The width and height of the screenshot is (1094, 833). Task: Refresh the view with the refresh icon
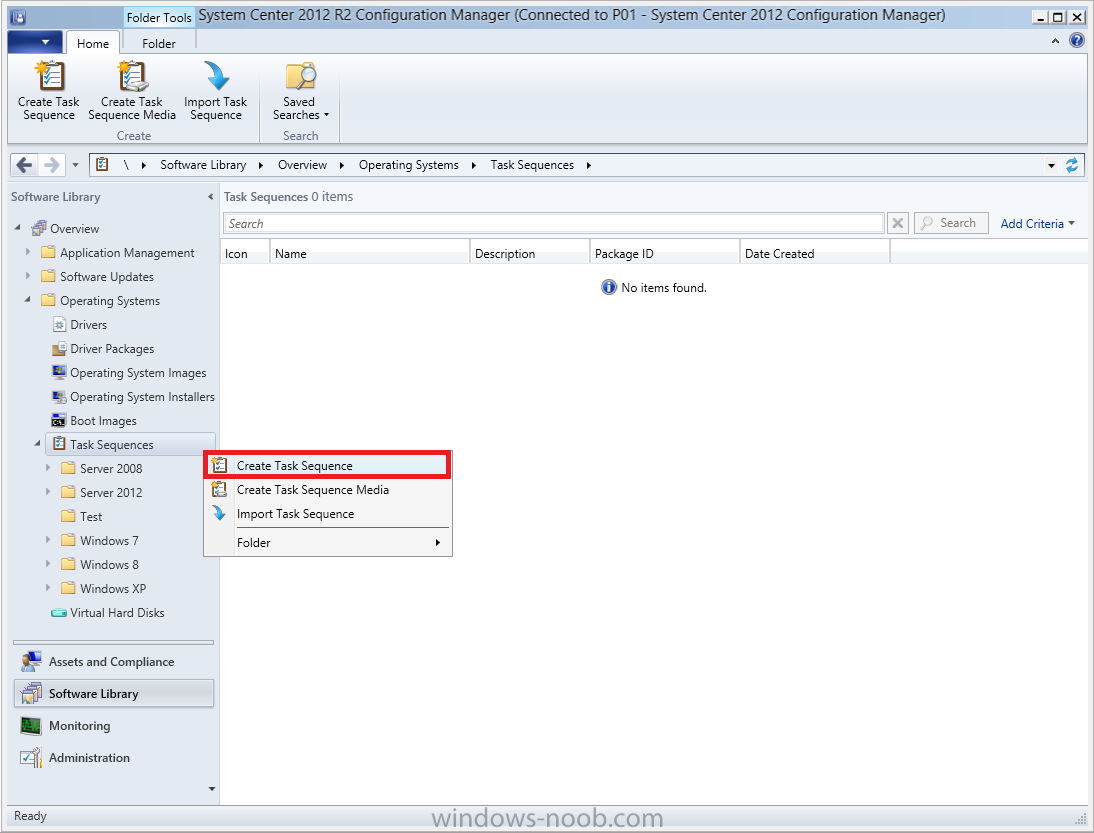[1072, 165]
